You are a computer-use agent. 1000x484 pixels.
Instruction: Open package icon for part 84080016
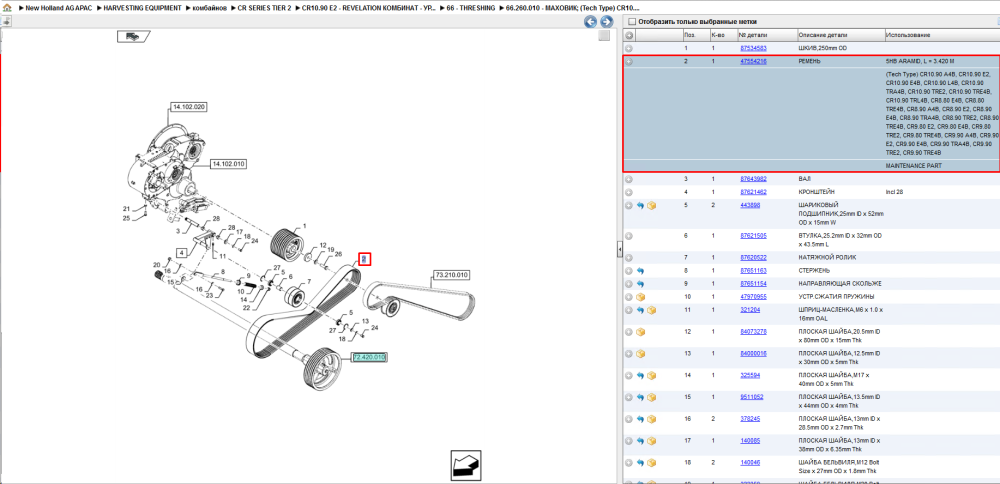640,354
